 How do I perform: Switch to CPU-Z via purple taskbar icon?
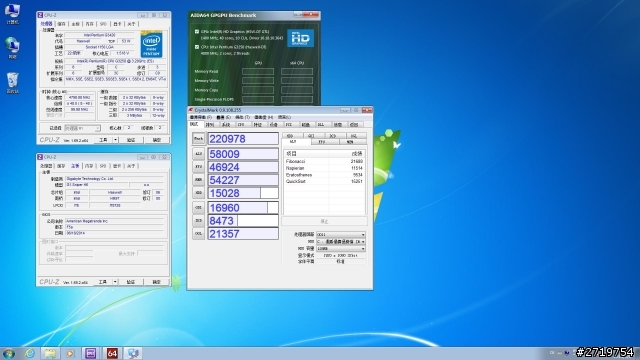[x=91, y=353]
